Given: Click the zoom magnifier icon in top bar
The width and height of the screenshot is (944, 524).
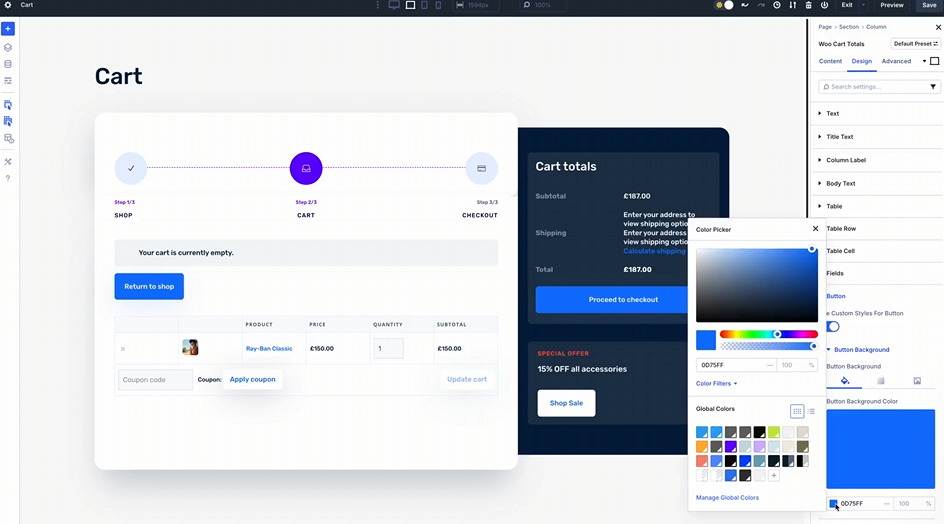Looking at the screenshot, I should pyautogui.click(x=527, y=5).
